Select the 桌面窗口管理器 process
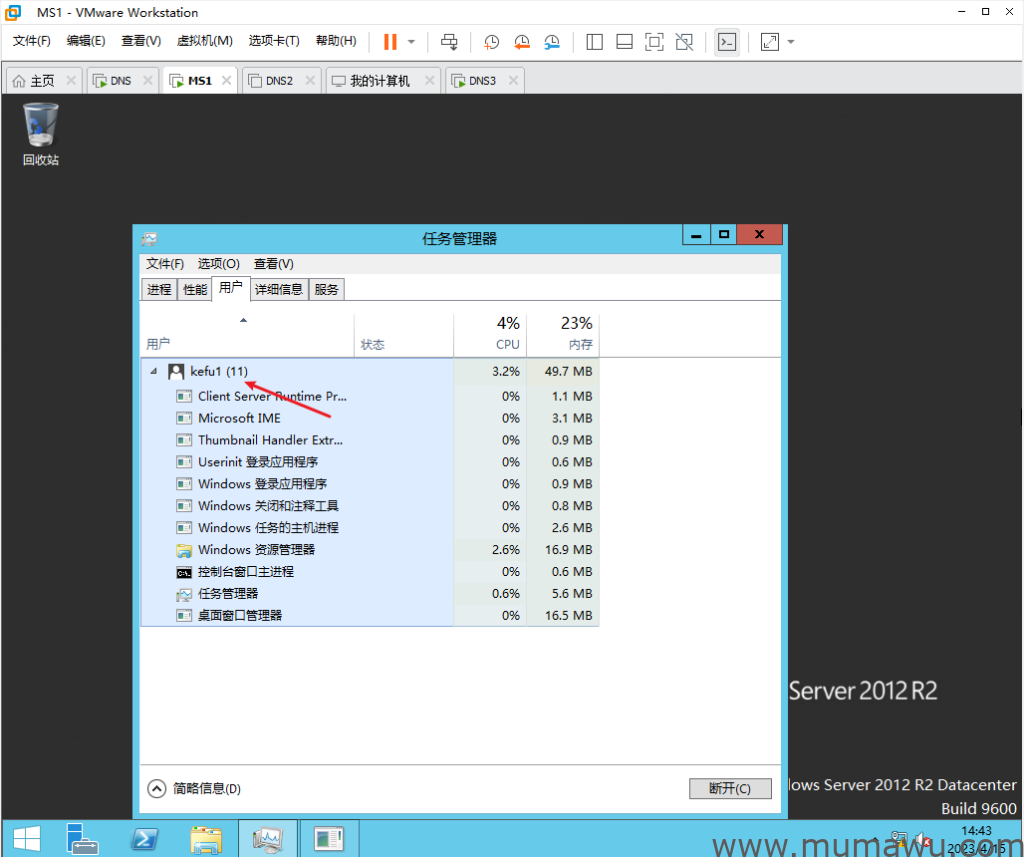Screen dimensions: 1024x857 (370, 615)
